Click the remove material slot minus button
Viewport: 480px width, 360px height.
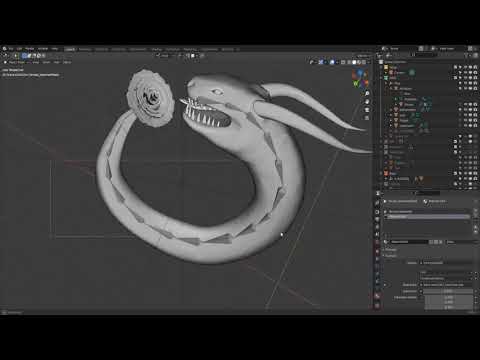coord(476,215)
